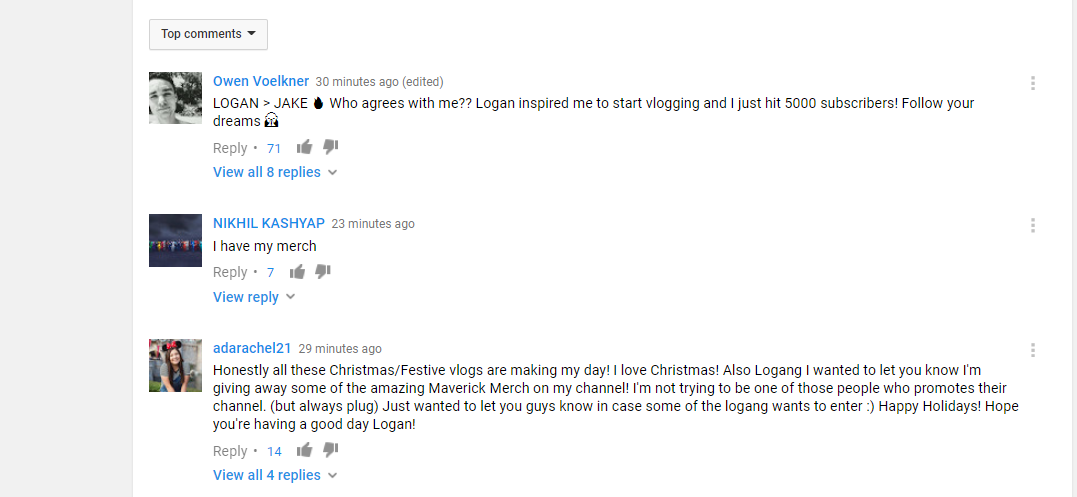Open adarachel21's channel name link
This screenshot has height=497, width=1077.
point(252,348)
